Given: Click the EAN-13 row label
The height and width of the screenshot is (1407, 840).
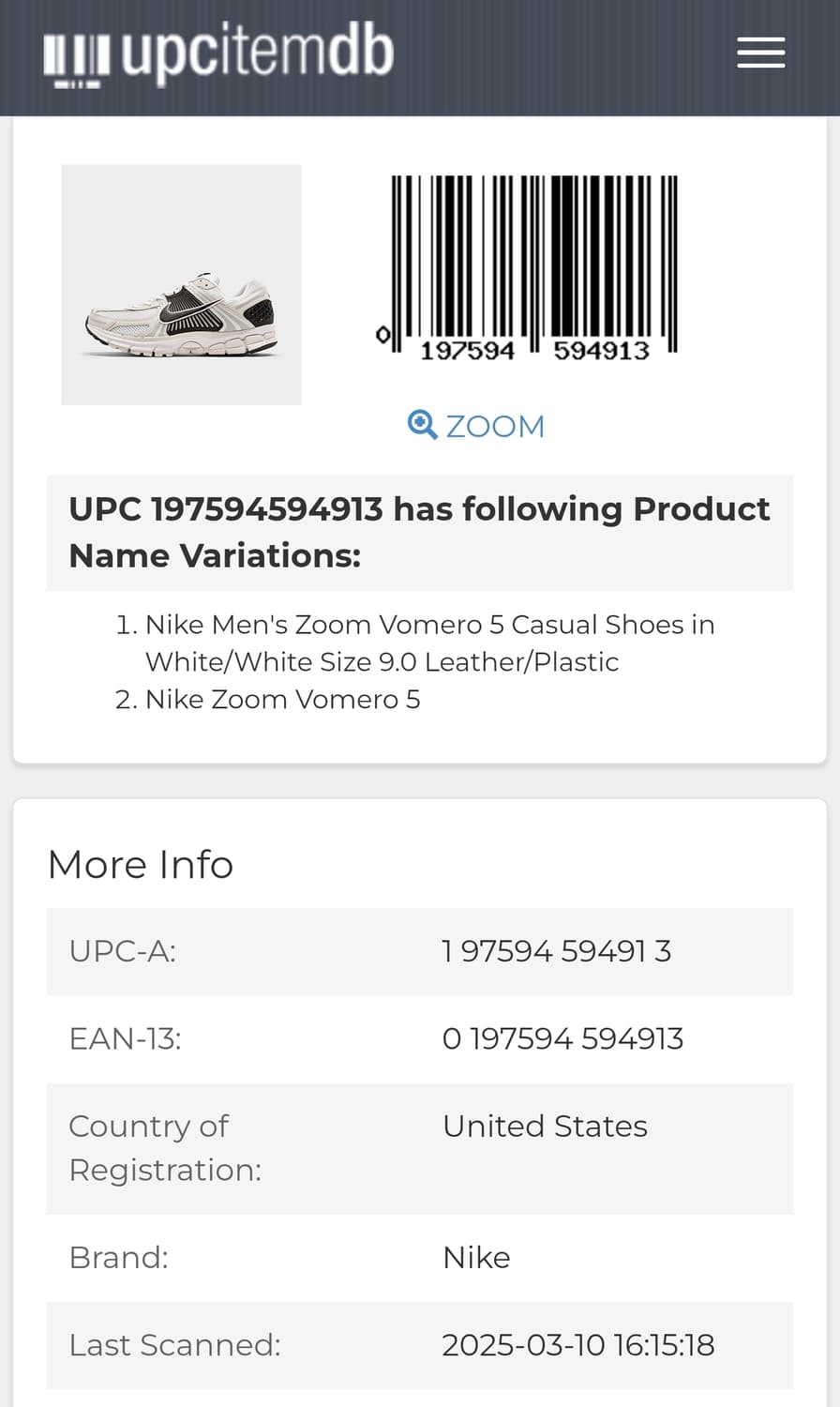Looking at the screenshot, I should tap(126, 1038).
